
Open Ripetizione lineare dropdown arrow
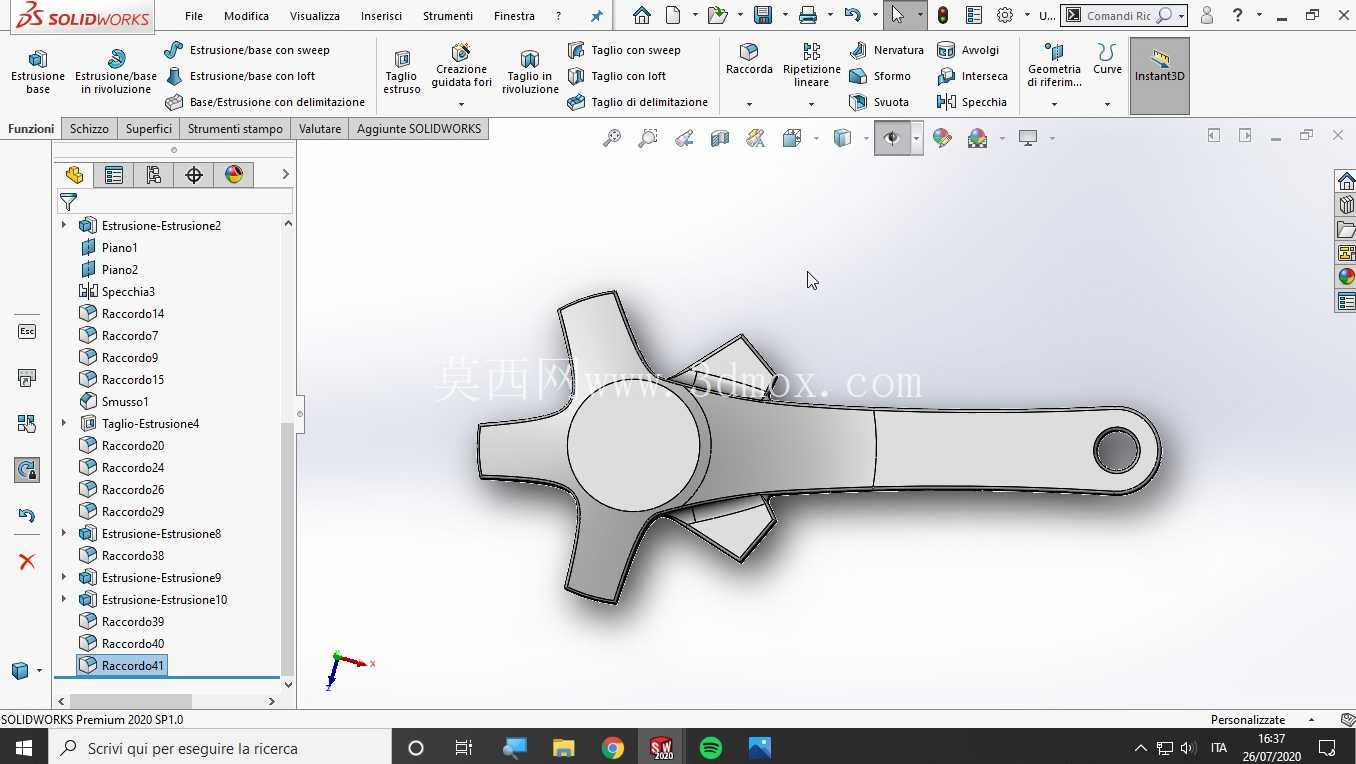tap(811, 104)
